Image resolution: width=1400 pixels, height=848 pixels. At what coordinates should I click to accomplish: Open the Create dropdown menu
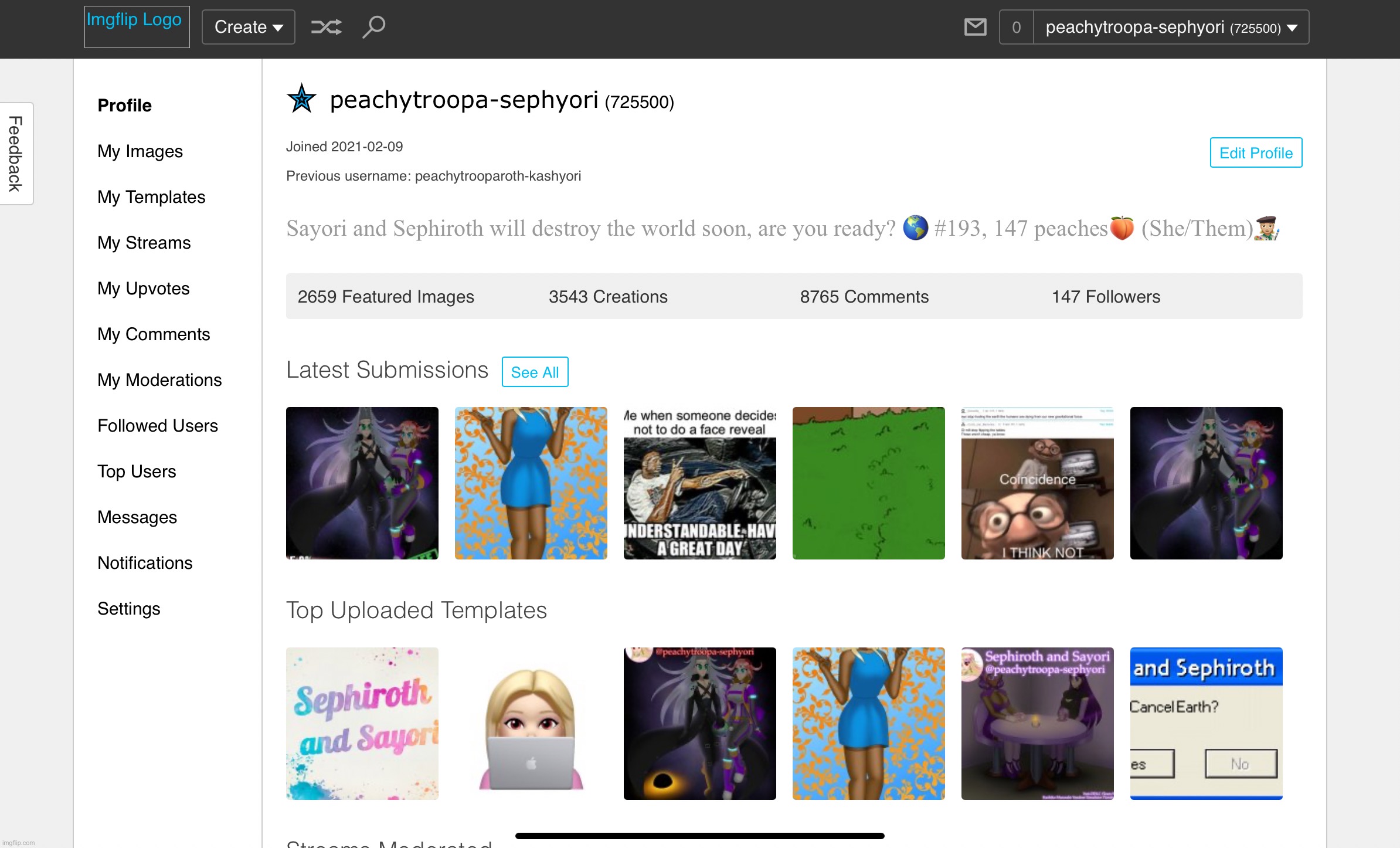click(249, 27)
